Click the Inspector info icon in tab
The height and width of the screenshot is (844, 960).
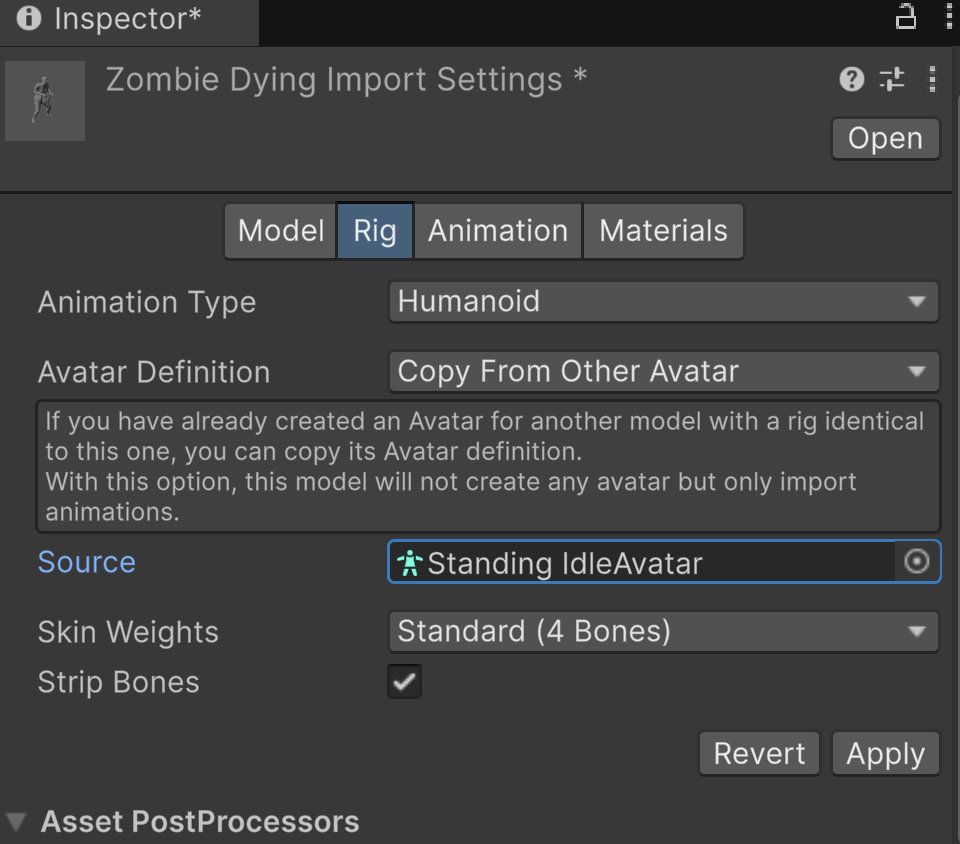point(28,18)
